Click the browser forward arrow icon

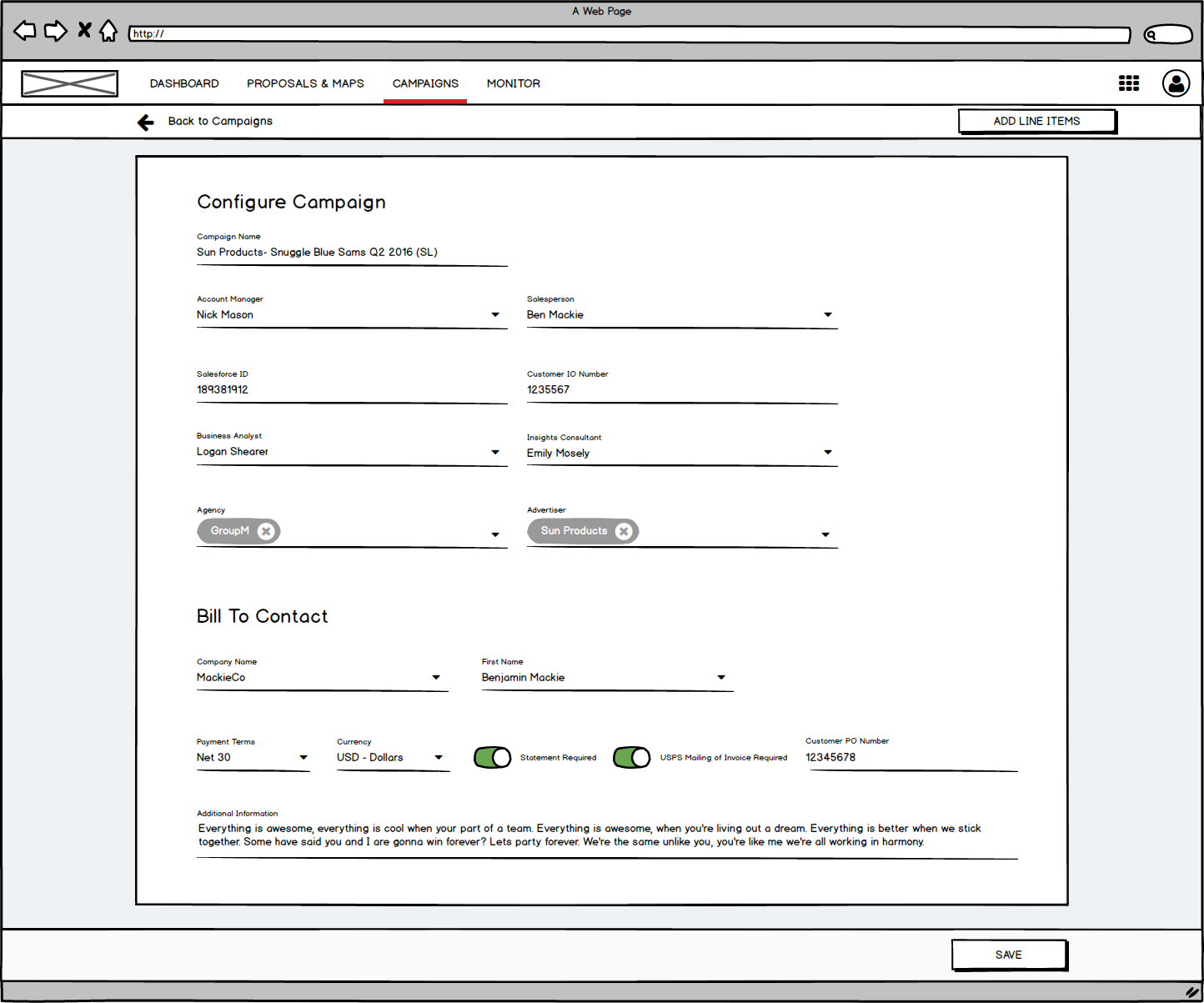point(55,32)
